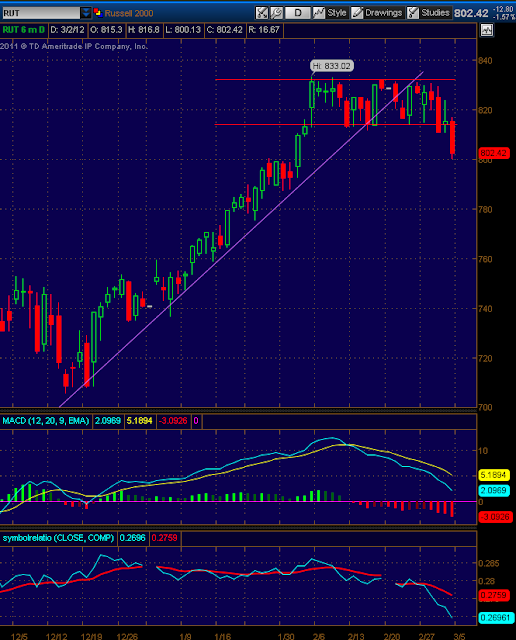Open the D timeframe button
The image size is (516, 640).
pos(298,13)
